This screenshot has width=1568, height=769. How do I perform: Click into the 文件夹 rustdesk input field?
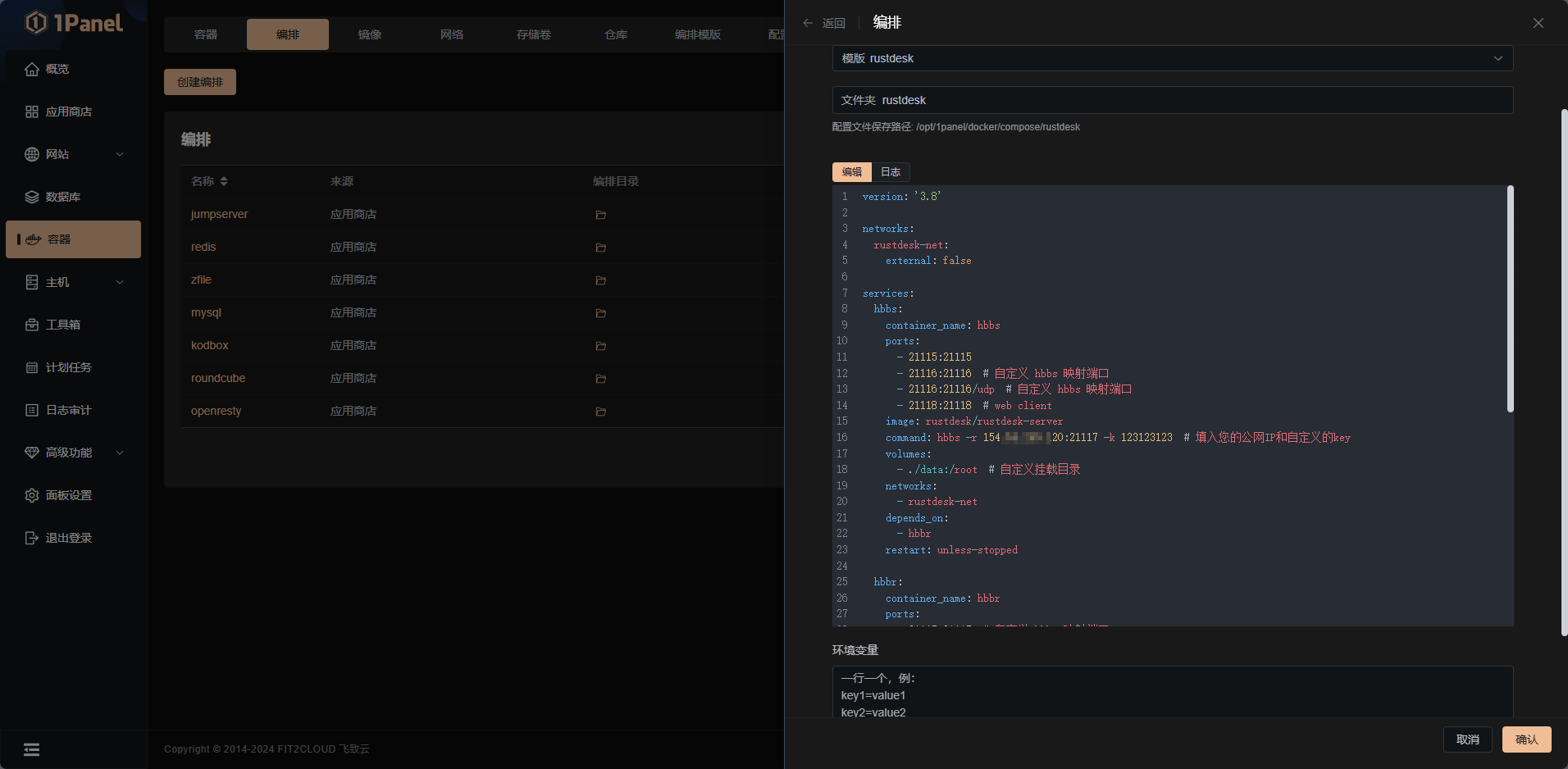tap(1172, 100)
